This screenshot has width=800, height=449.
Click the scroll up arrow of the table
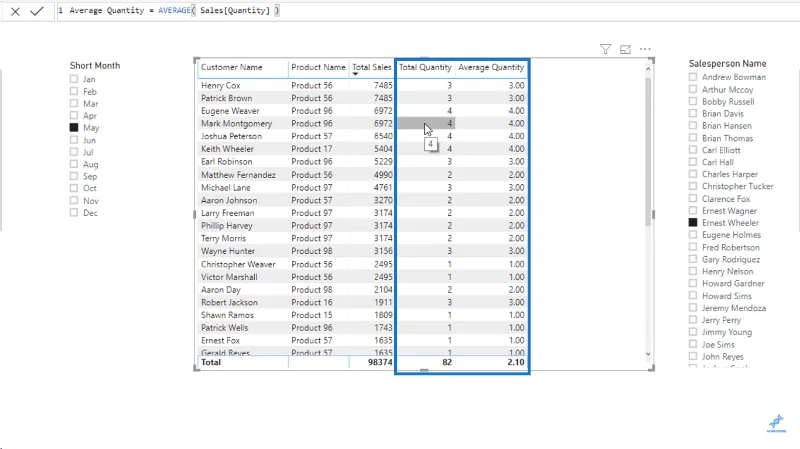tap(648, 68)
